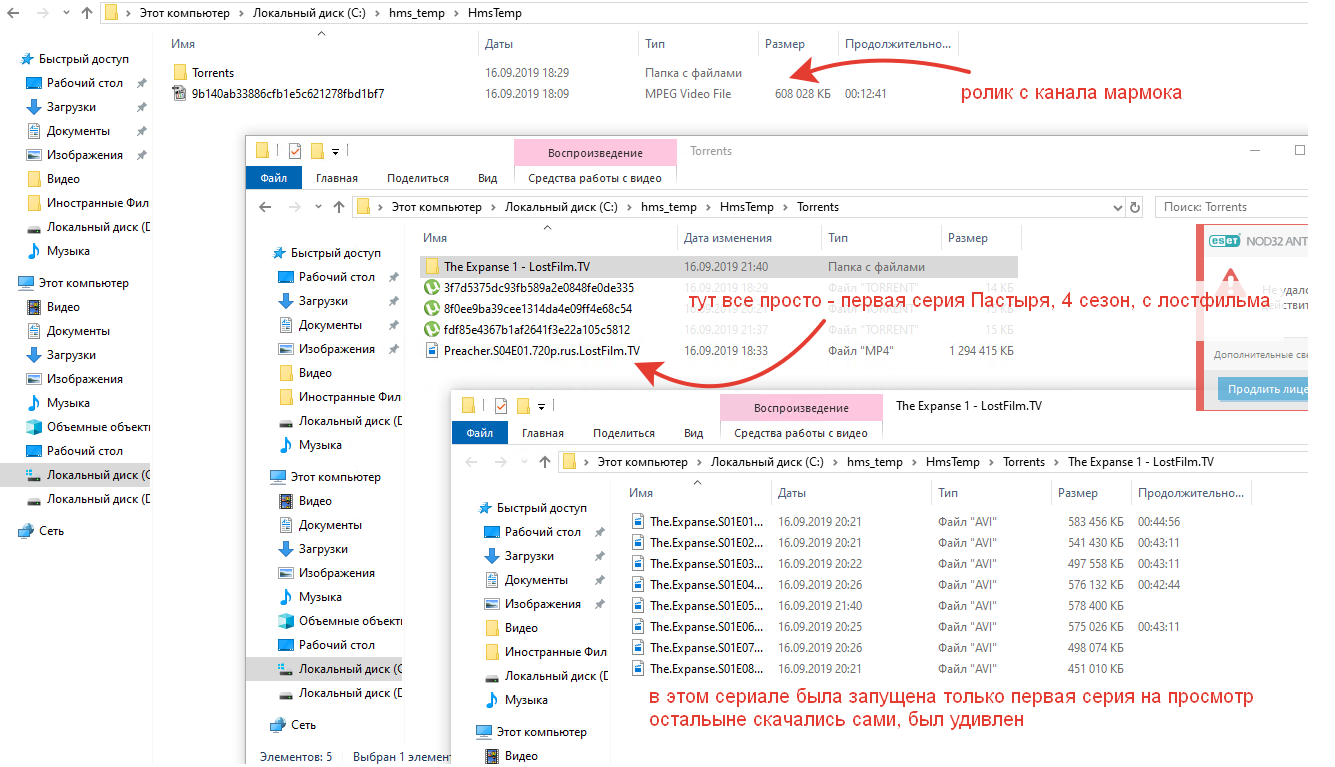Screen dimensions: 1335x767
Task: Expand chevron after HmsTemp in Torrents window breadcrumb
Action: pyautogui.click(x=785, y=208)
